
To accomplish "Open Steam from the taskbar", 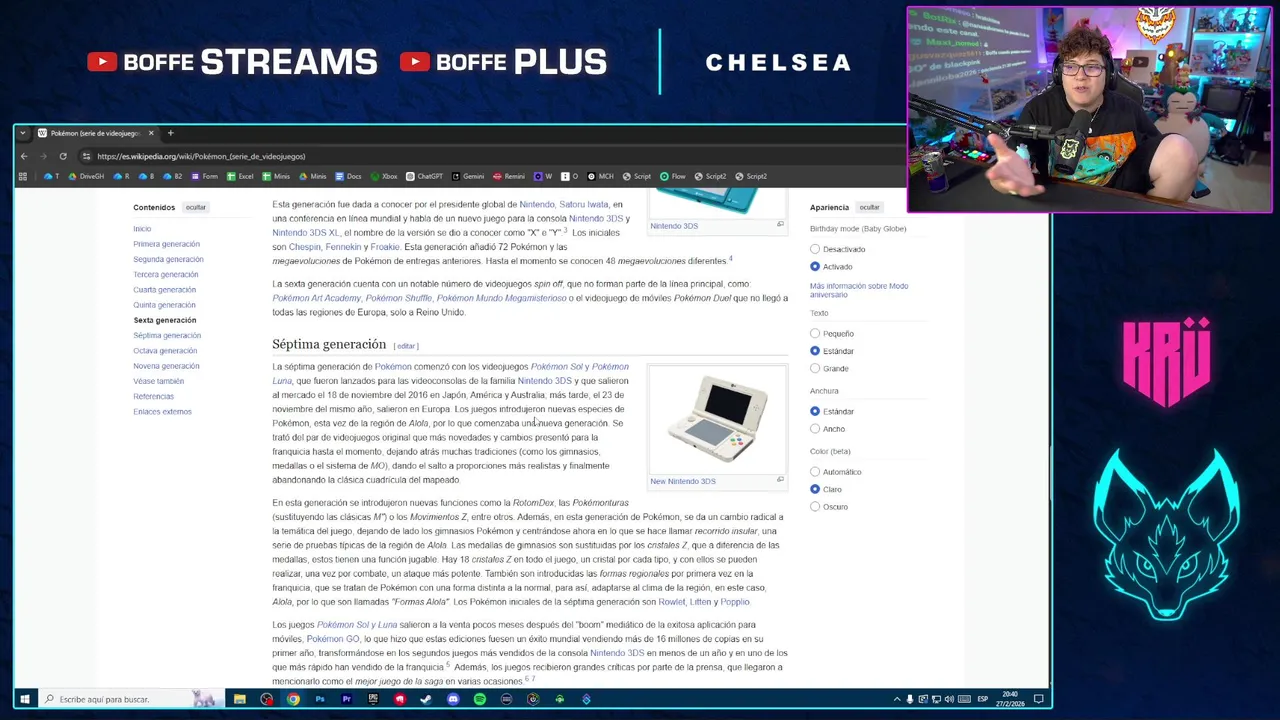I will coord(426,699).
